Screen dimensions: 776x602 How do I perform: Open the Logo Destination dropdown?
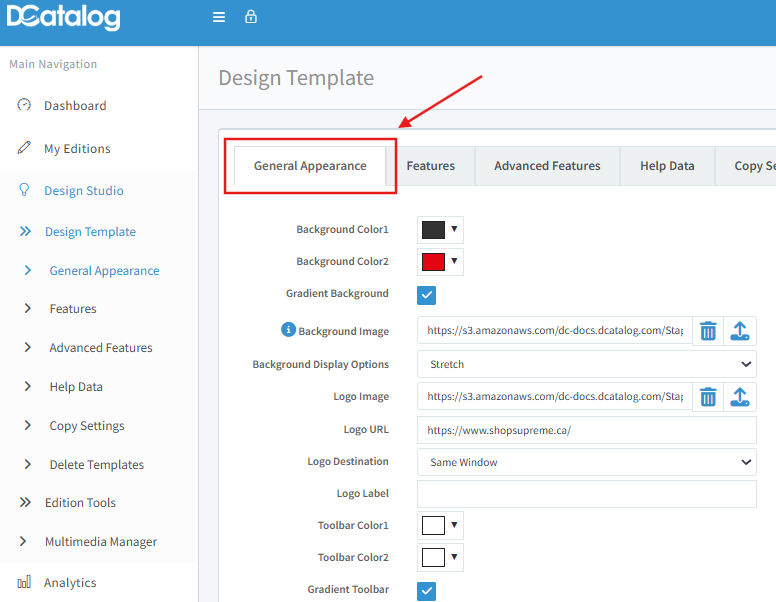click(586, 462)
